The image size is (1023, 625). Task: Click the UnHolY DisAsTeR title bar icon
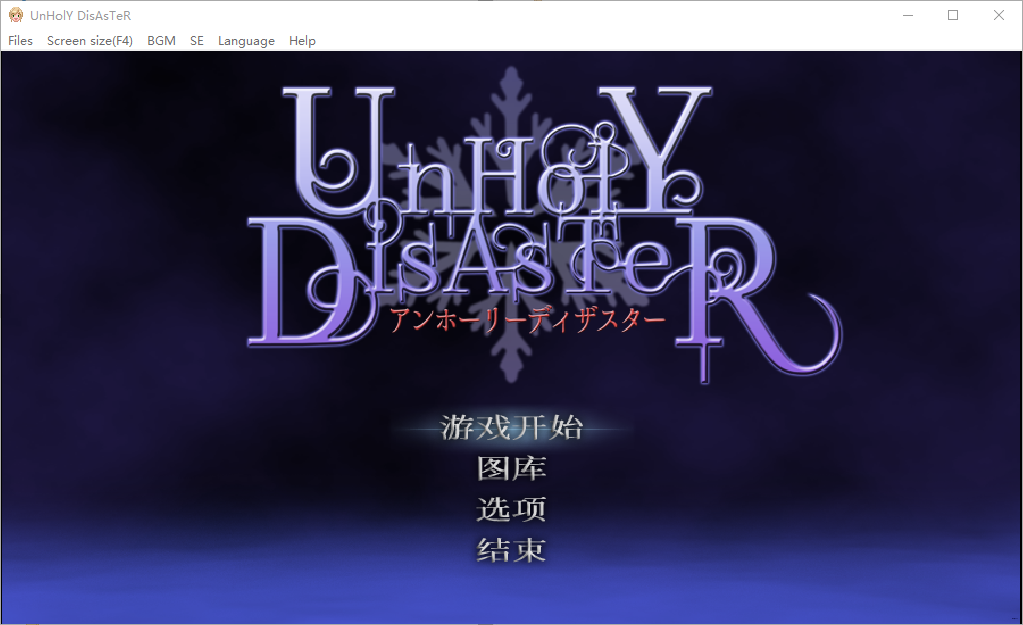coord(14,14)
